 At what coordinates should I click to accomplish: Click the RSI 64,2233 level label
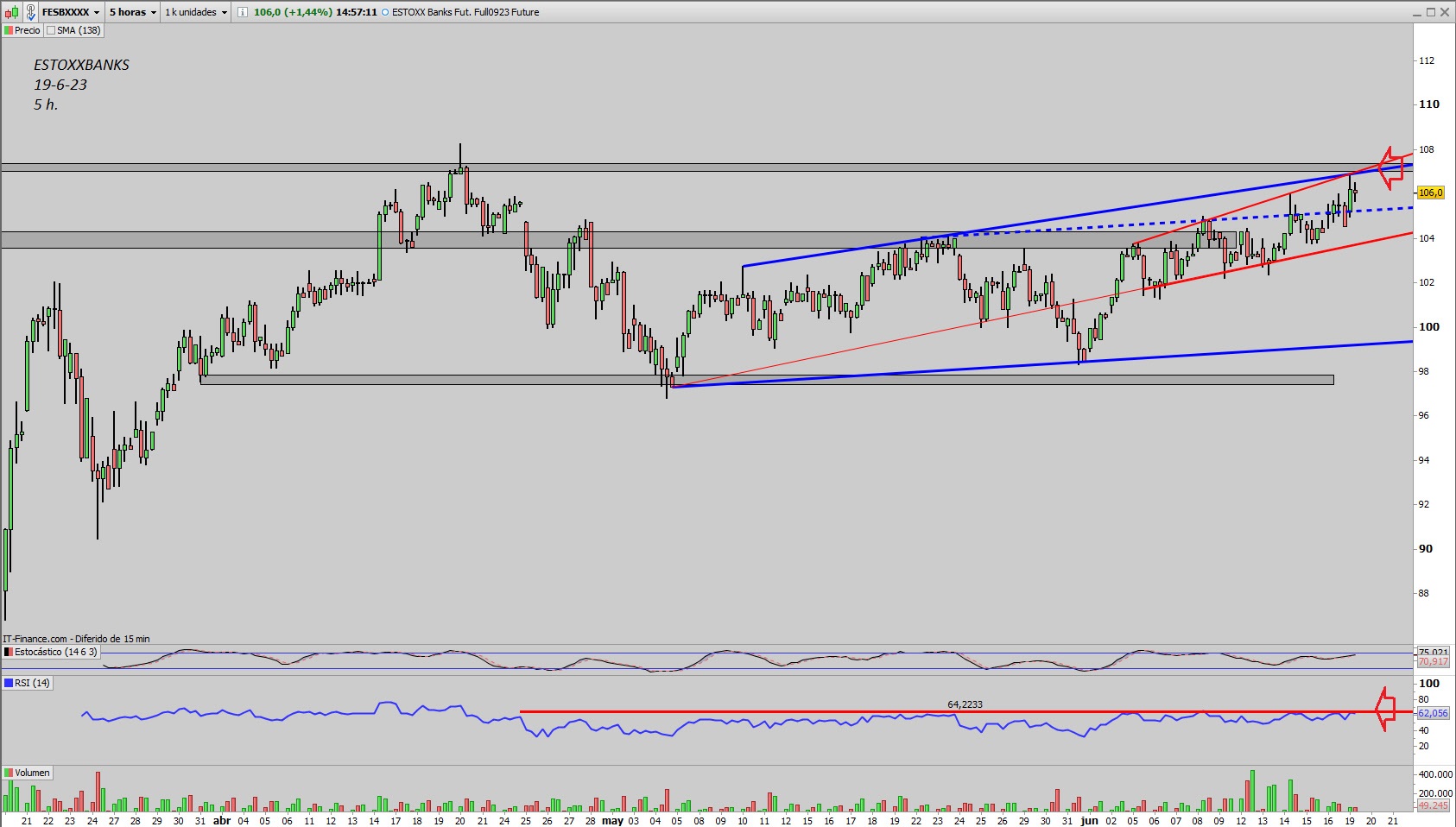pyautogui.click(x=965, y=704)
